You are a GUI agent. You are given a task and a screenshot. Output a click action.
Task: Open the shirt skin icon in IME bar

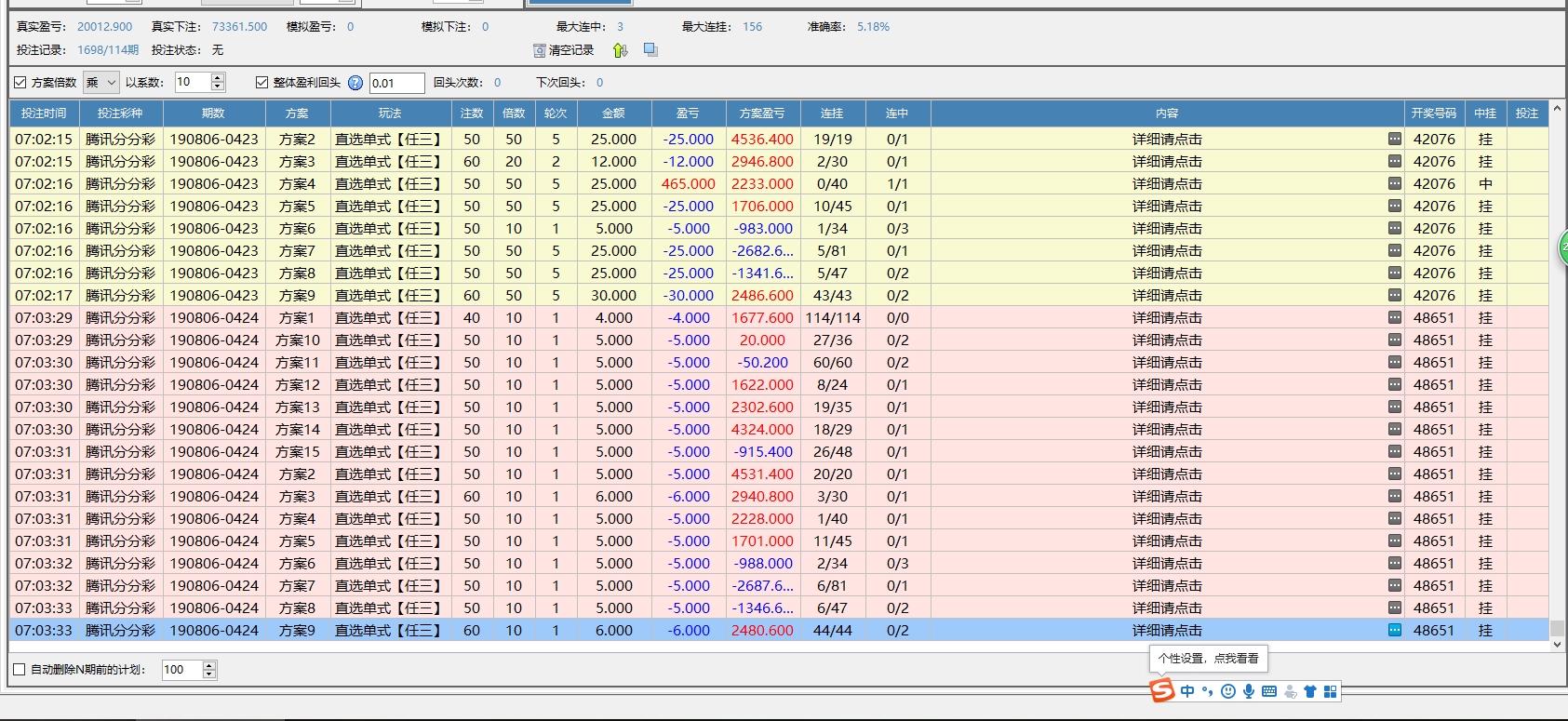pos(1310,691)
